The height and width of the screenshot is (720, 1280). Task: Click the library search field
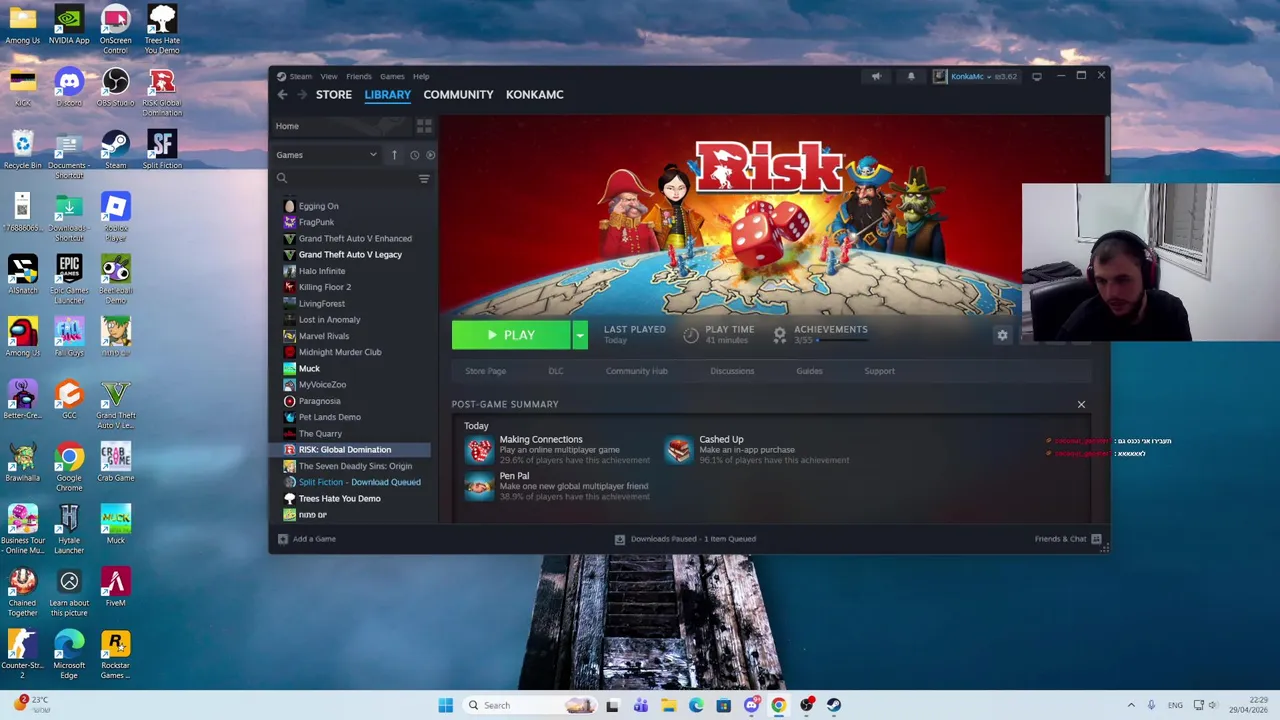pyautogui.click(x=344, y=179)
